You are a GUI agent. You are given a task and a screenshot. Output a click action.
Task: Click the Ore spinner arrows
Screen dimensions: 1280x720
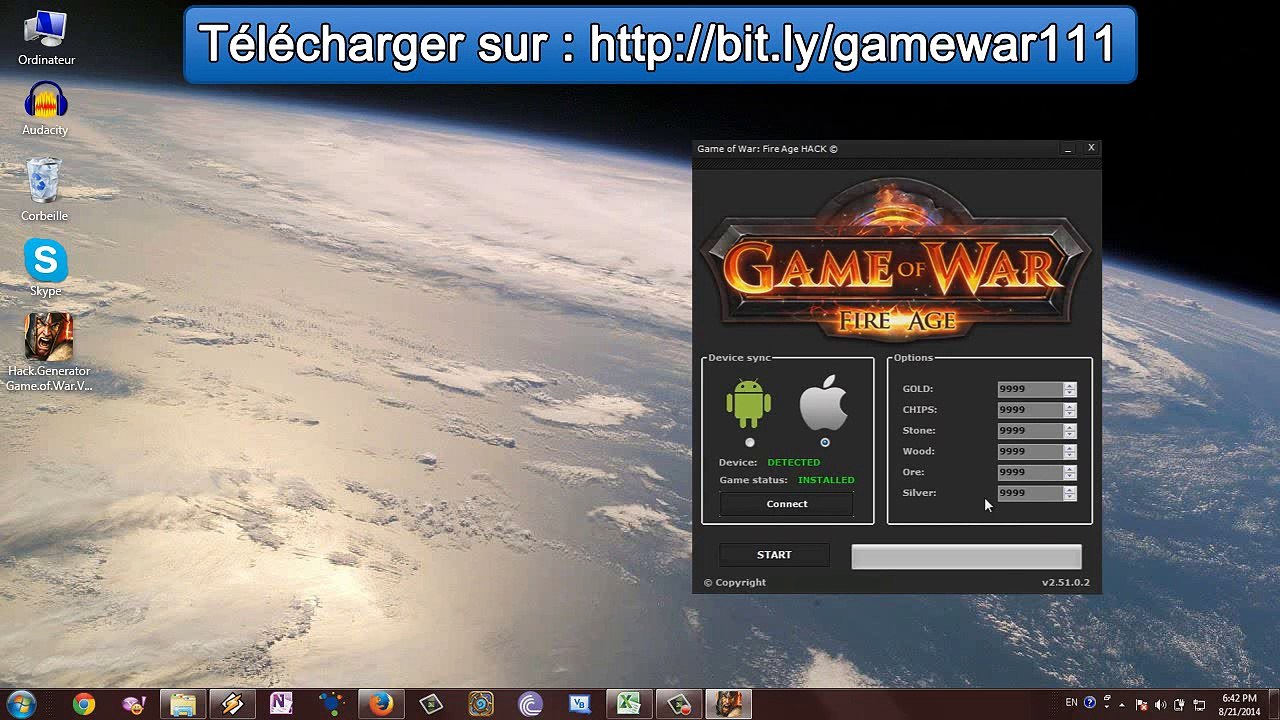click(1070, 472)
